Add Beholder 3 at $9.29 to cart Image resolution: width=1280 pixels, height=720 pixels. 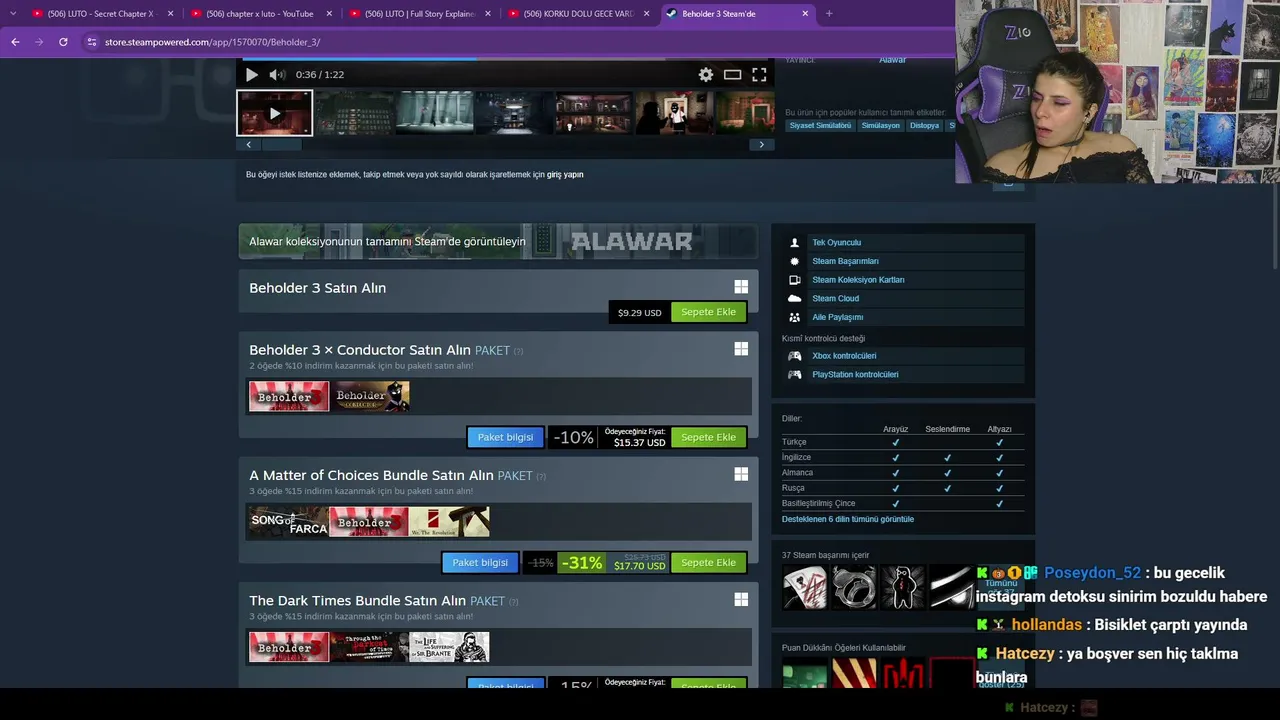point(708,312)
